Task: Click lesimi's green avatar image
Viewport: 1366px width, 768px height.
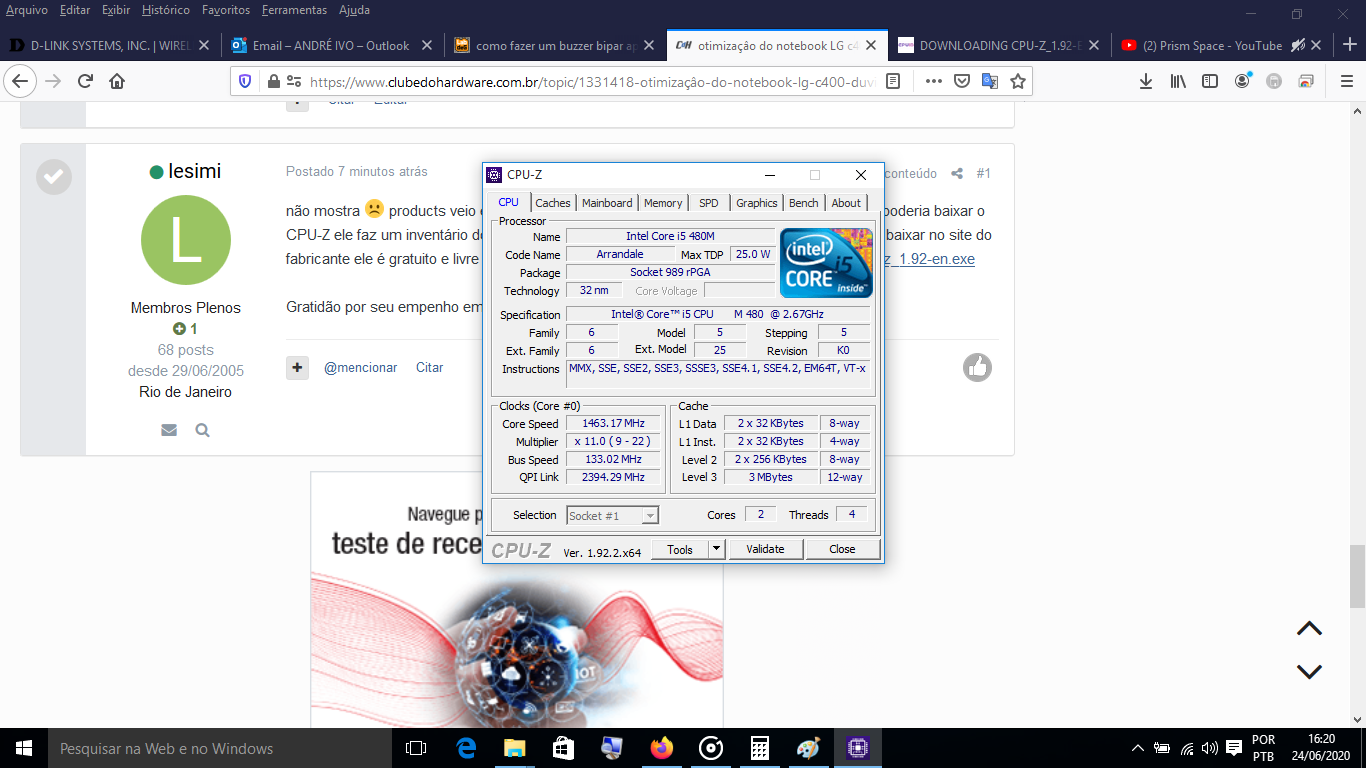Action: [186, 240]
